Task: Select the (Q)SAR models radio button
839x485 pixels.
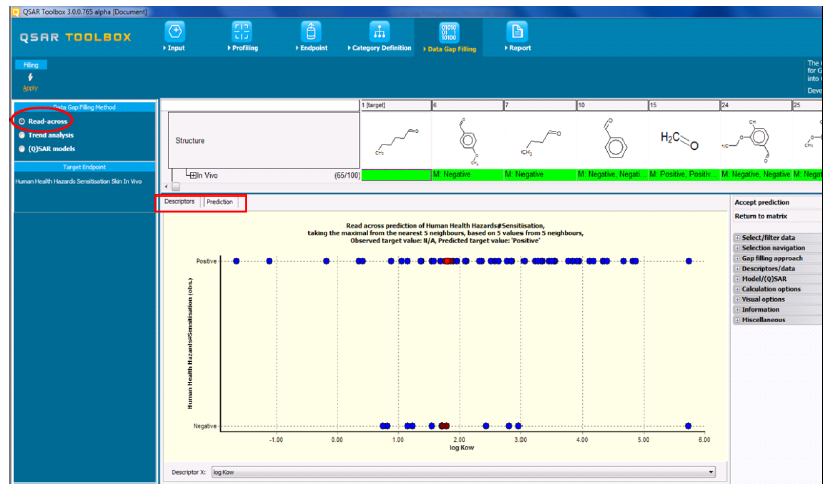Action: click(x=22, y=149)
